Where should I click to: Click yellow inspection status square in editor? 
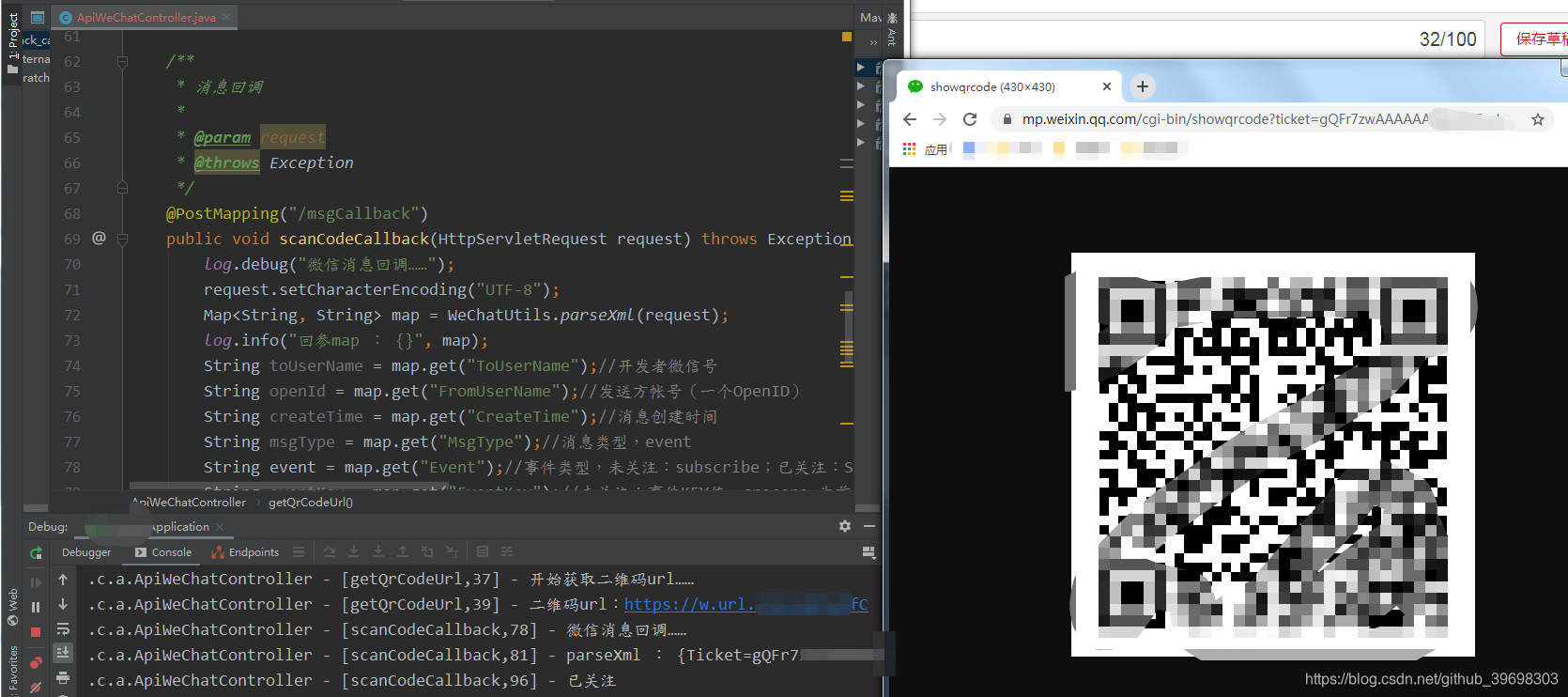[x=847, y=37]
